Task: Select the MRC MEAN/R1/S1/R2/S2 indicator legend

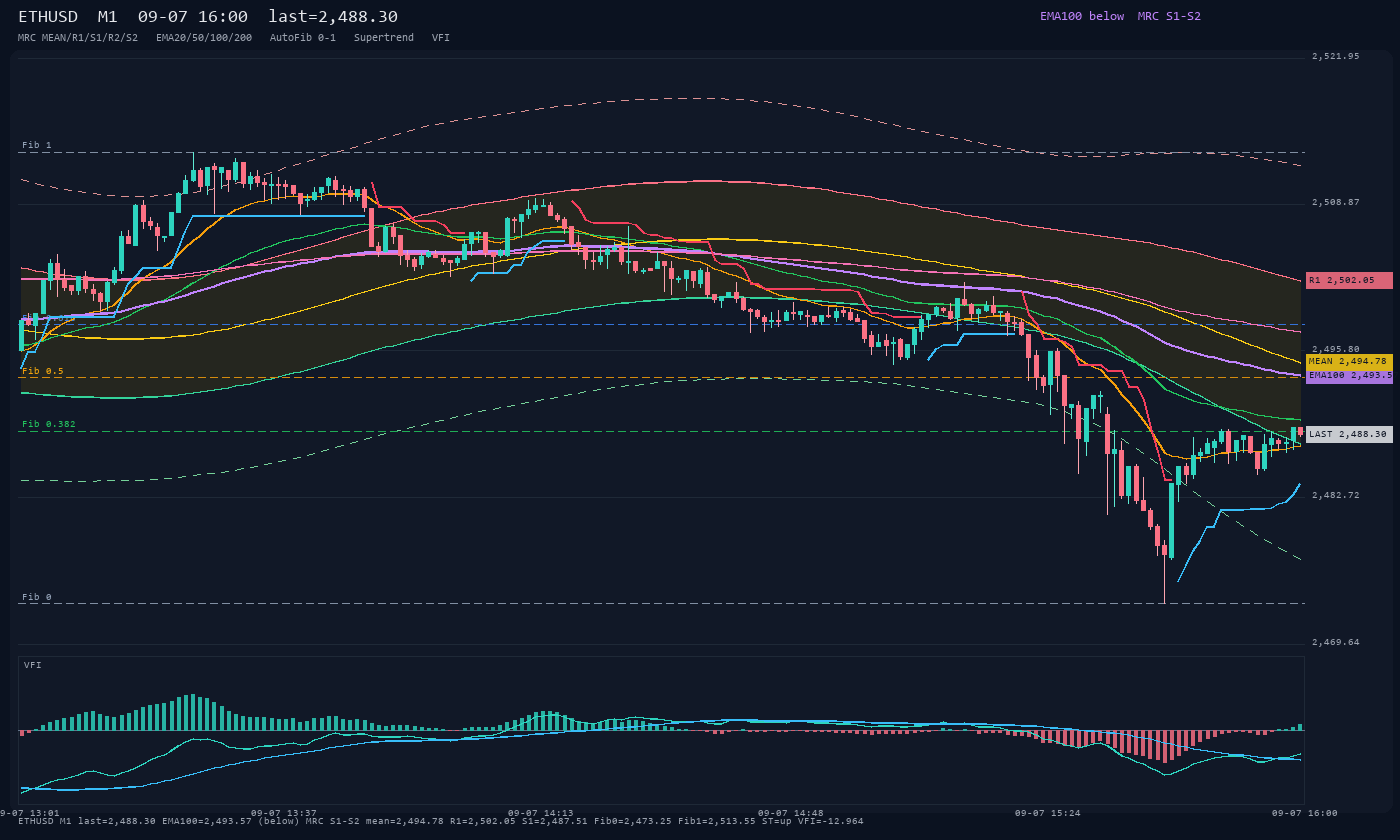Action: 78,38
